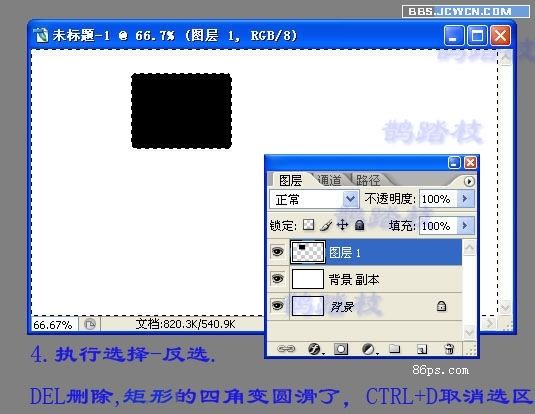This screenshot has height=414, width=535.
Task: Add a layer mask
Action: click(x=341, y=349)
